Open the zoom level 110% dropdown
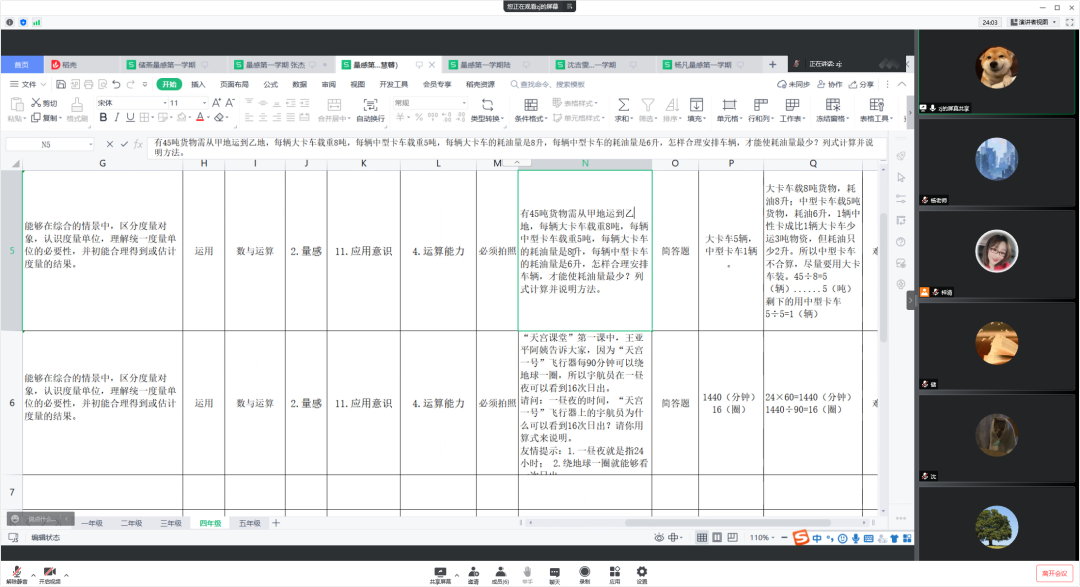 click(762, 537)
